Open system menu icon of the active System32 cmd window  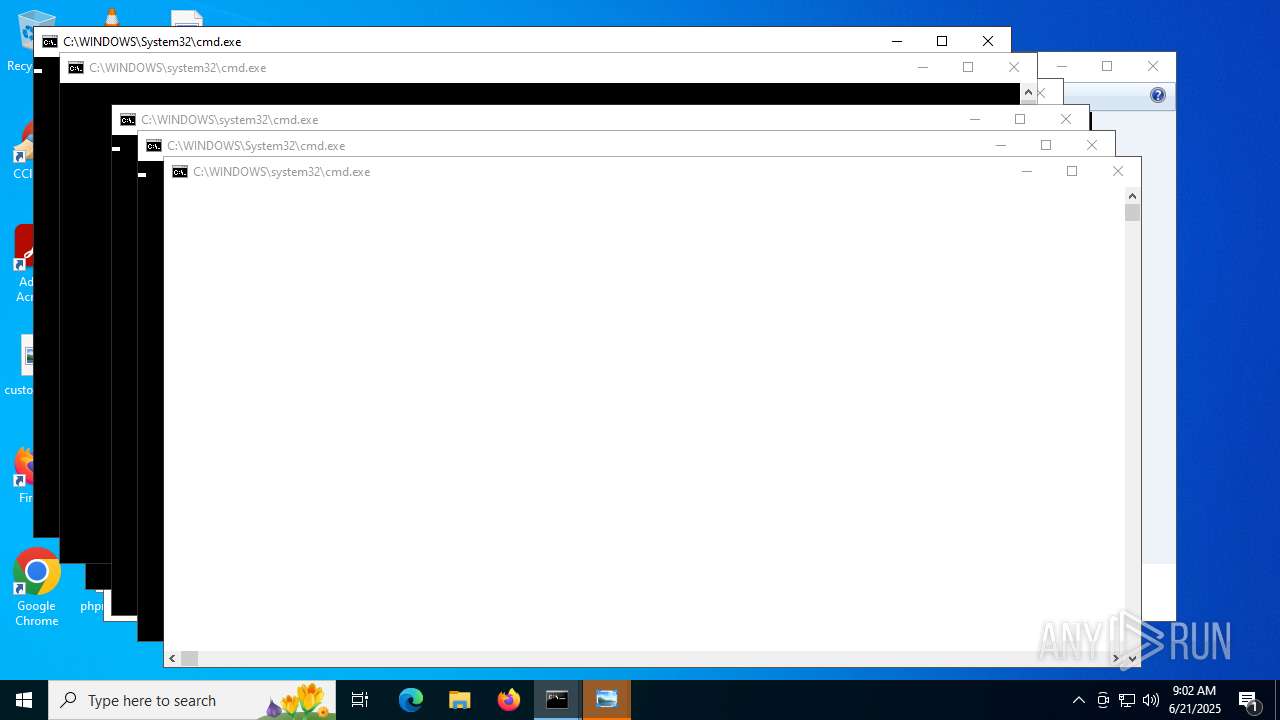click(x=50, y=42)
